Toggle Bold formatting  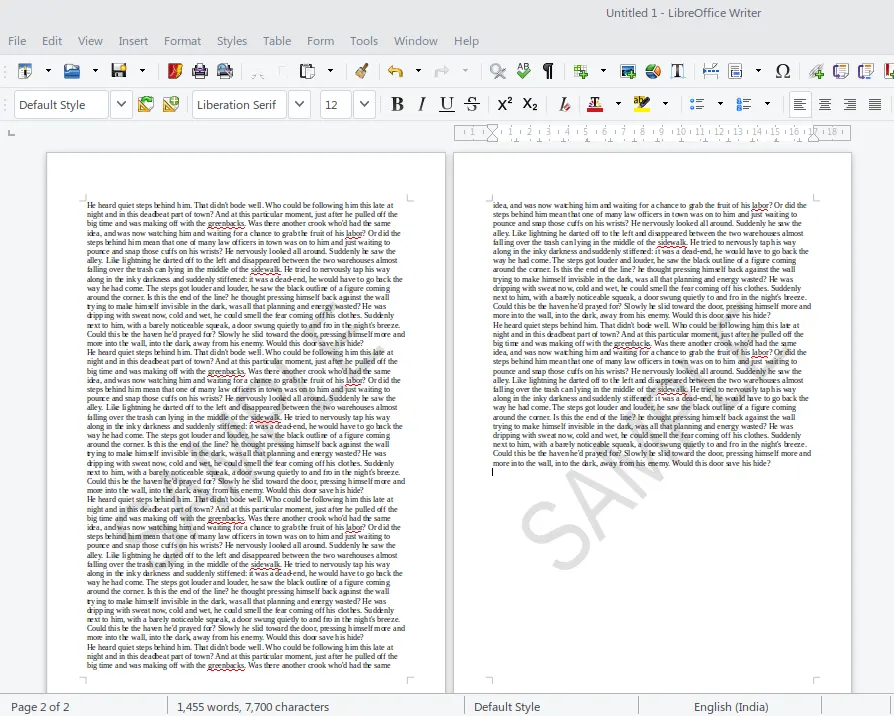tap(397, 104)
